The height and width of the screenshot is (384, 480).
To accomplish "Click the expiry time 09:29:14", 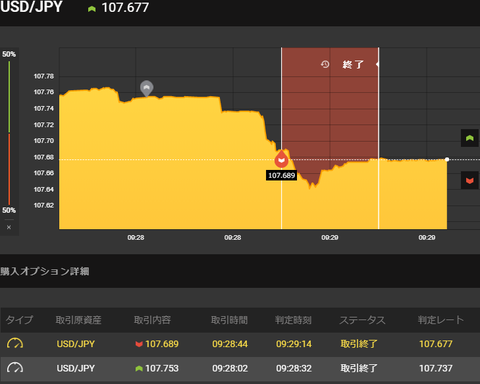I will (294, 344).
